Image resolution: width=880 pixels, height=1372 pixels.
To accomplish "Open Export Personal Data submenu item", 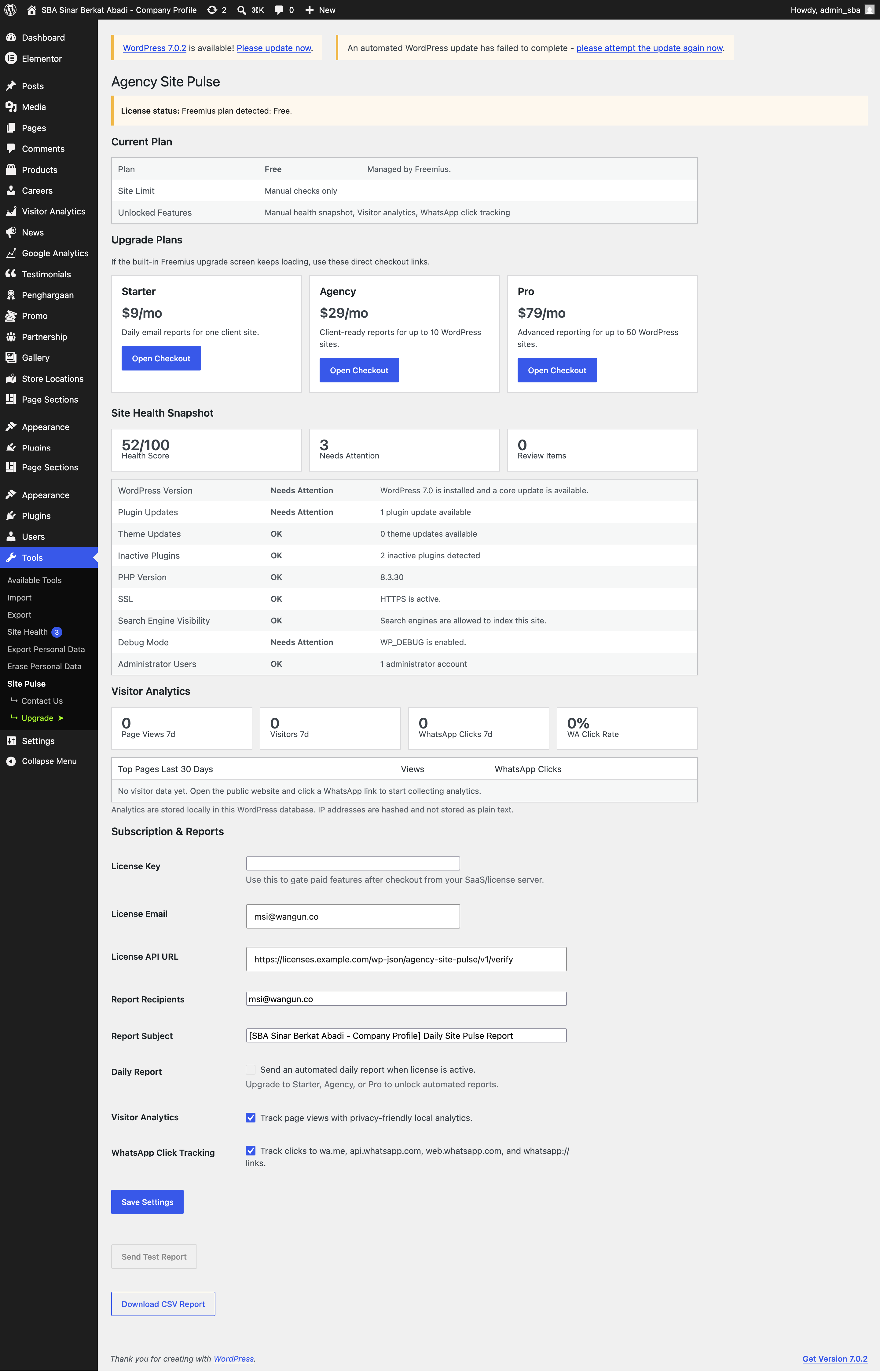I will (46, 649).
